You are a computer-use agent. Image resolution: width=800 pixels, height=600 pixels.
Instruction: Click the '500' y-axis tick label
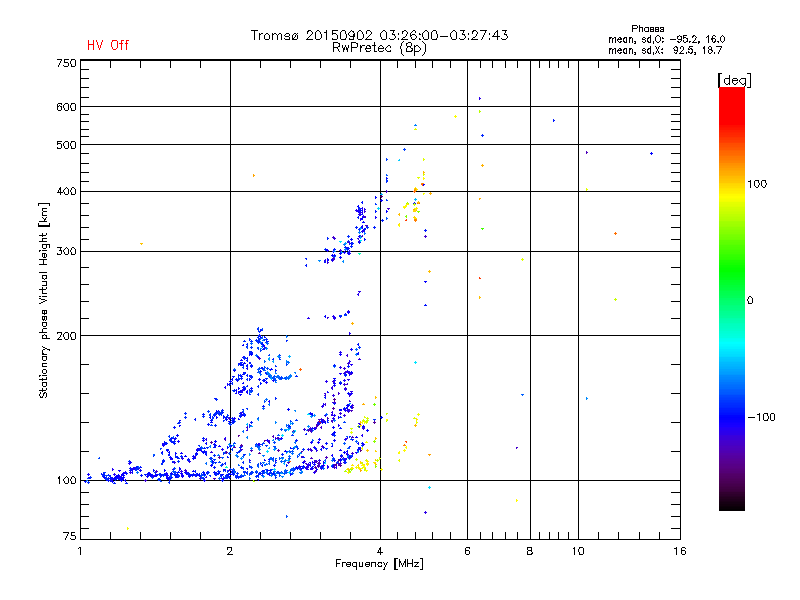coord(66,145)
